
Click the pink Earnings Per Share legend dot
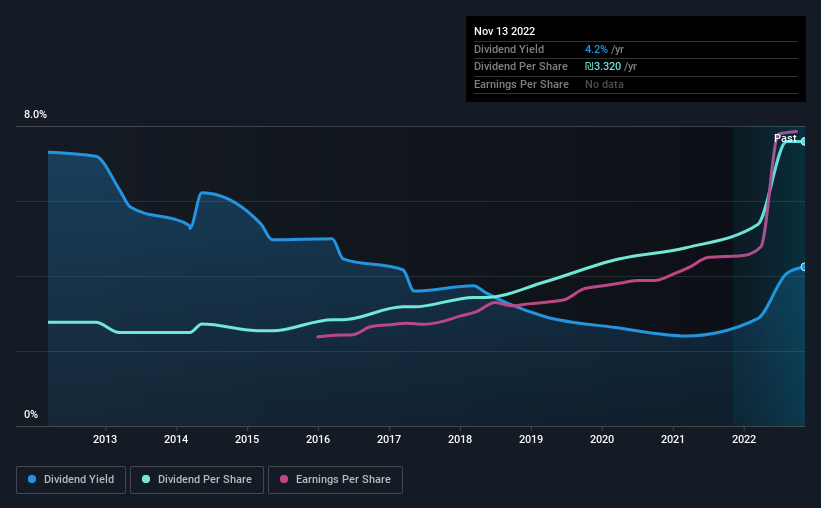click(x=284, y=480)
